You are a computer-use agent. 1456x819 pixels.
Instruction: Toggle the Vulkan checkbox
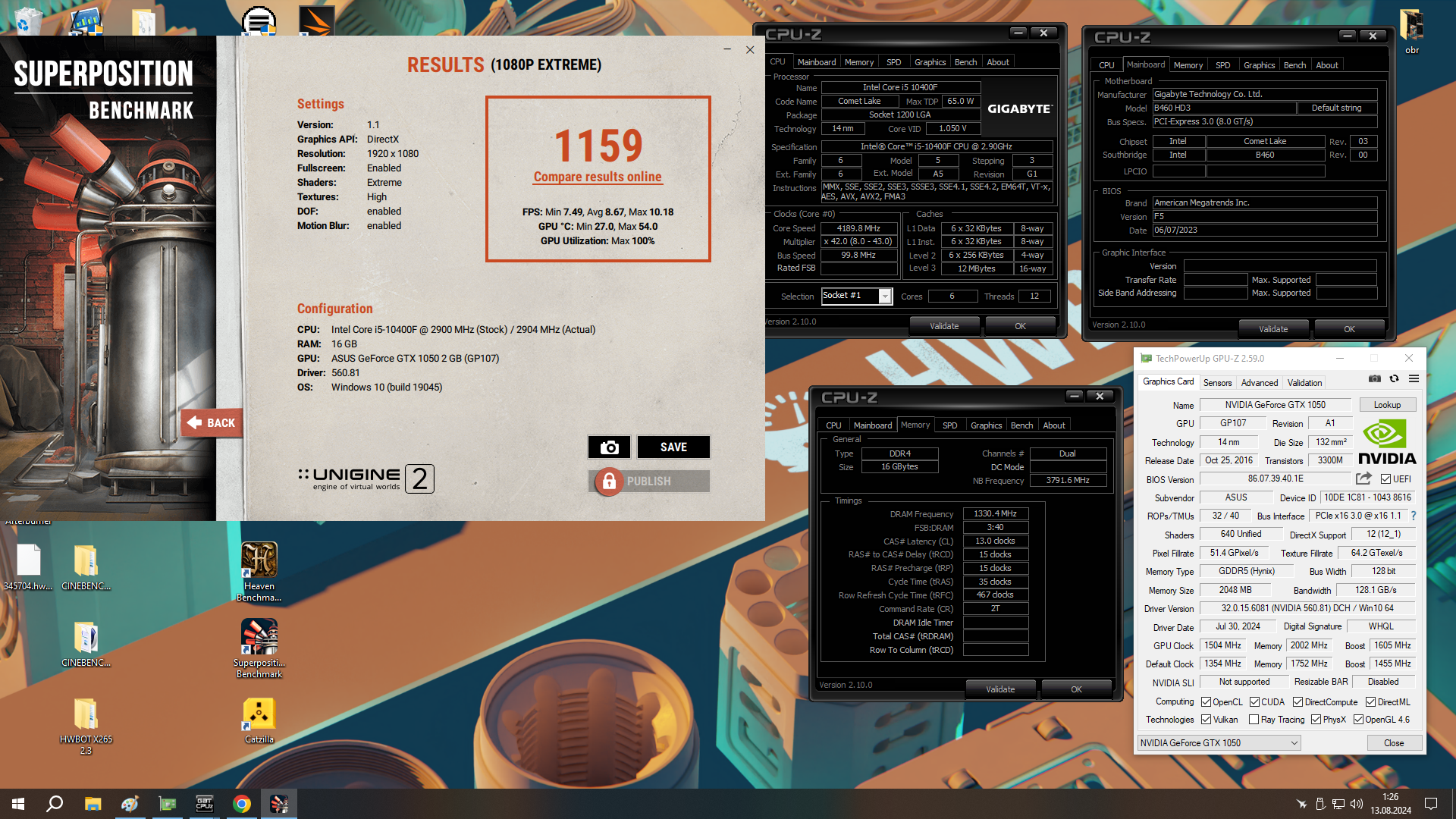1206,720
